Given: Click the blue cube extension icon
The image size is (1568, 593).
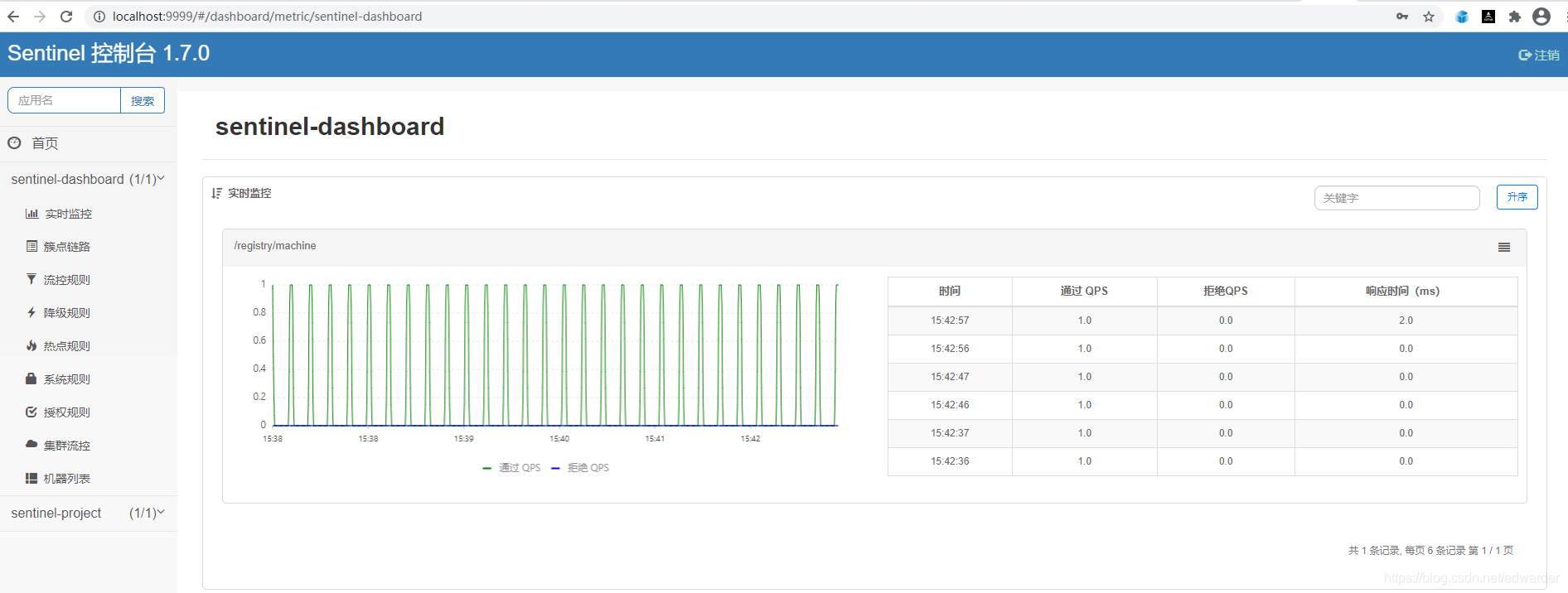Looking at the screenshot, I should (1462, 17).
